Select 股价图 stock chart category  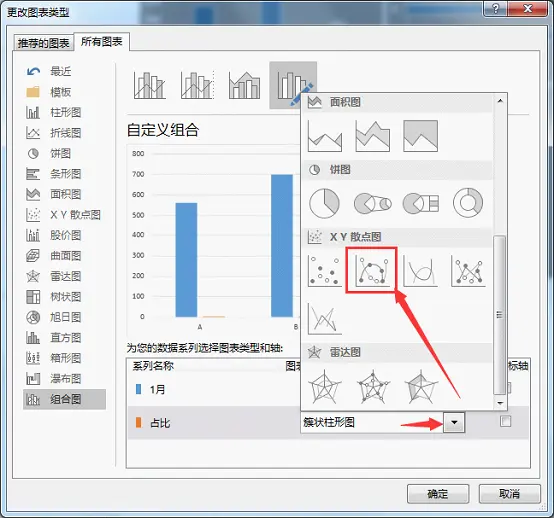pyautogui.click(x=64, y=235)
